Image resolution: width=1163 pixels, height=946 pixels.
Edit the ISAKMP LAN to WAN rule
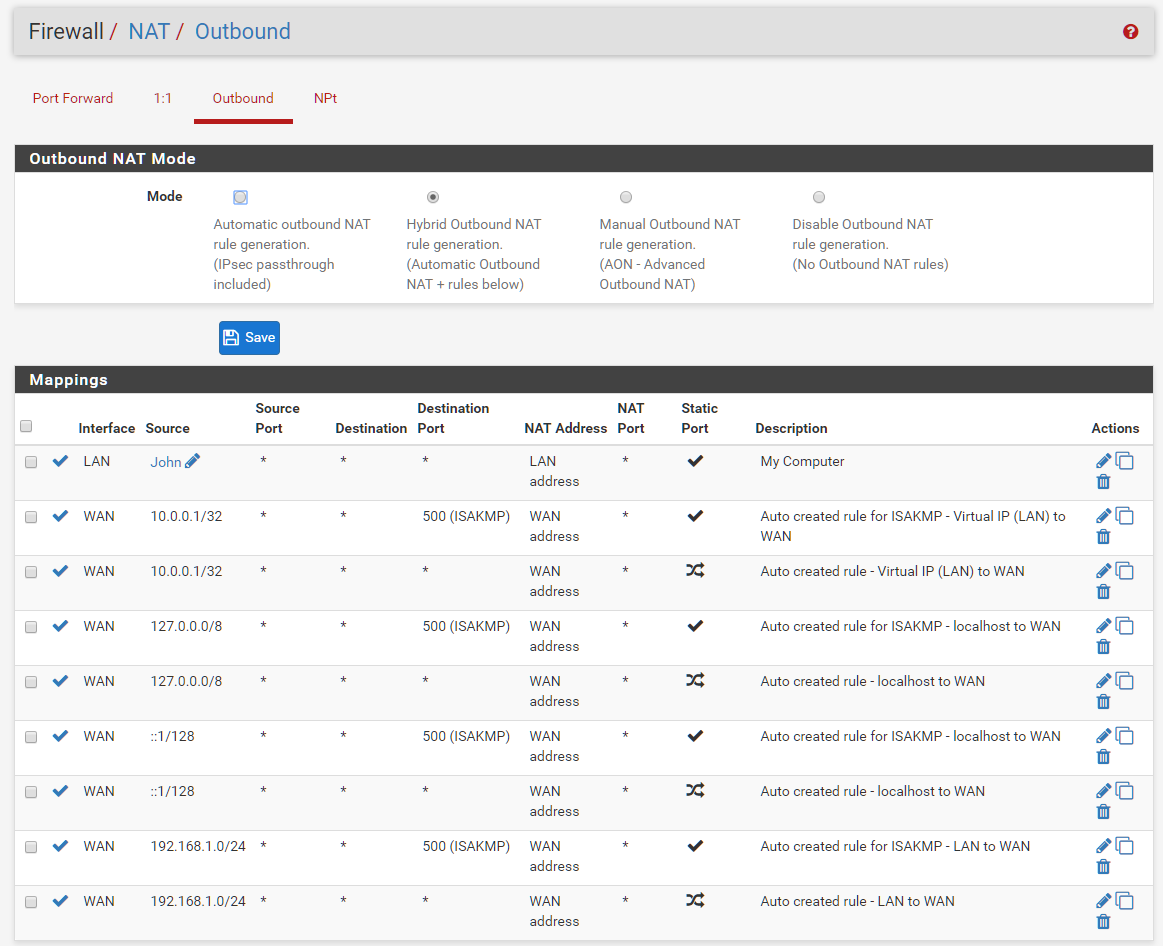coord(1103,846)
